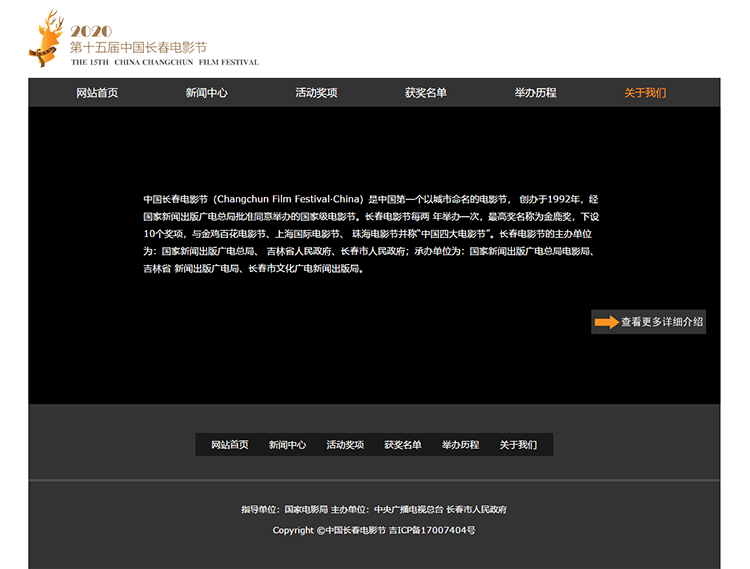Click the 2020 year text in header
750x569 pixels.
coord(91,32)
